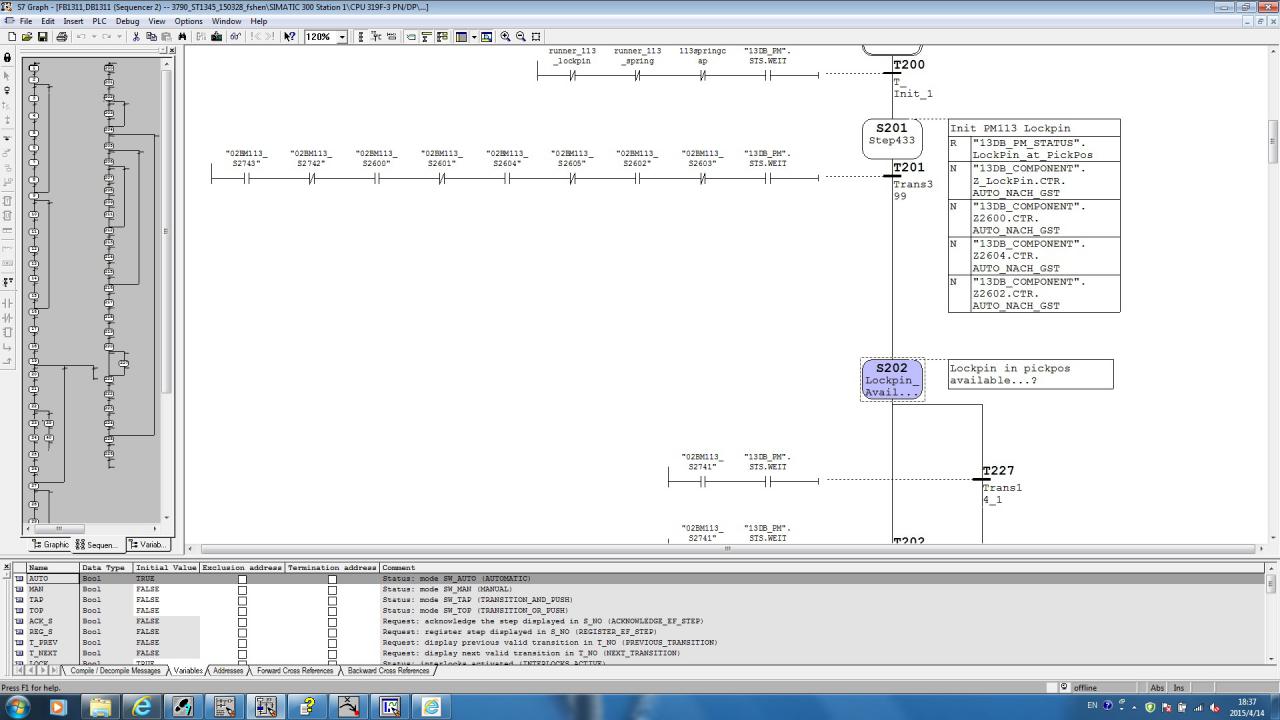Tick the Termination address checkbox for TOP
Image resolution: width=1280 pixels, height=720 pixels.
pos(332,611)
